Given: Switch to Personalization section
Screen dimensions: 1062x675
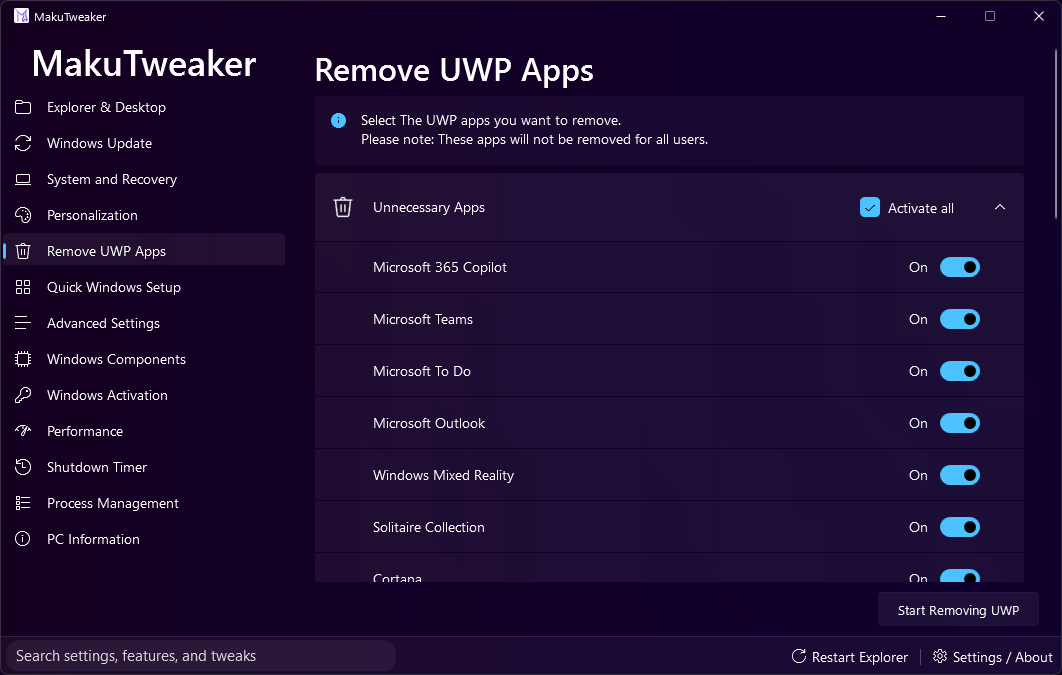Looking at the screenshot, I should [x=144, y=215].
